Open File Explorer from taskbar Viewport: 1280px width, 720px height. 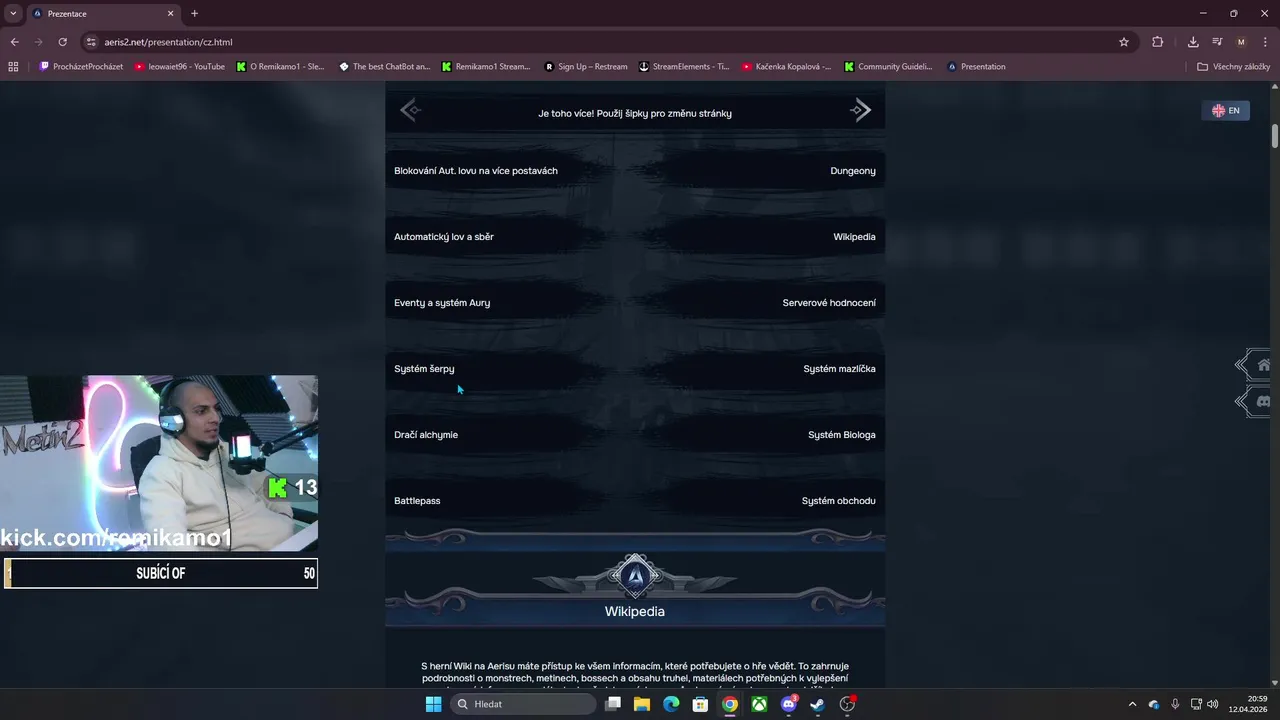(x=642, y=704)
